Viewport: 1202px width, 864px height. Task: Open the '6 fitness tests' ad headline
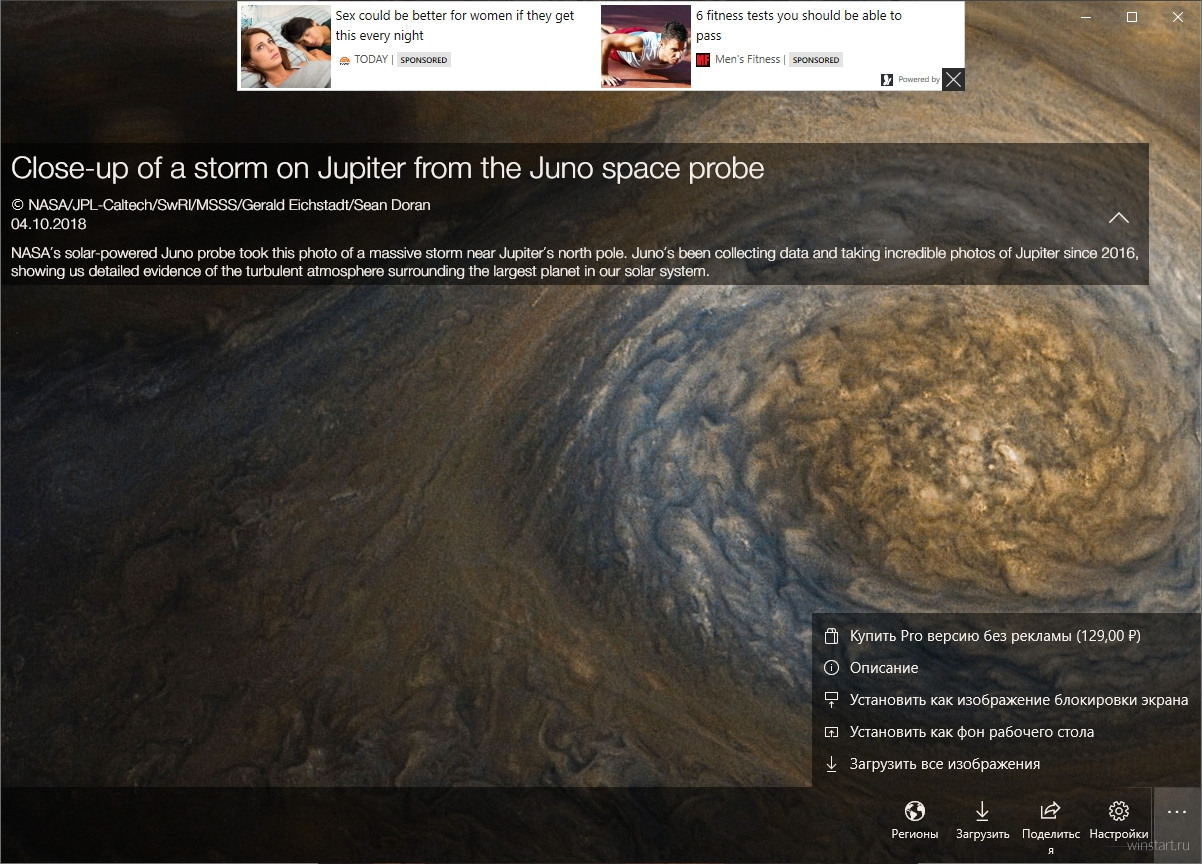point(799,25)
